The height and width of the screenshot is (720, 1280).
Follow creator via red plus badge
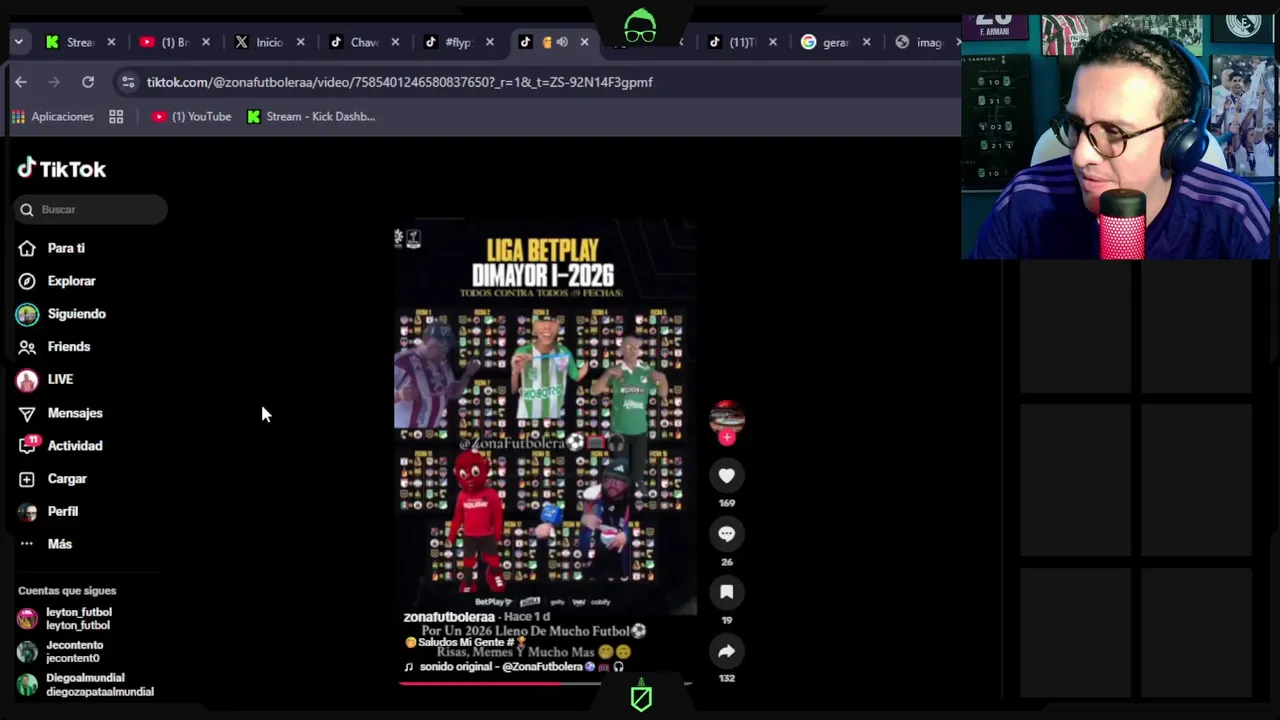click(x=727, y=437)
